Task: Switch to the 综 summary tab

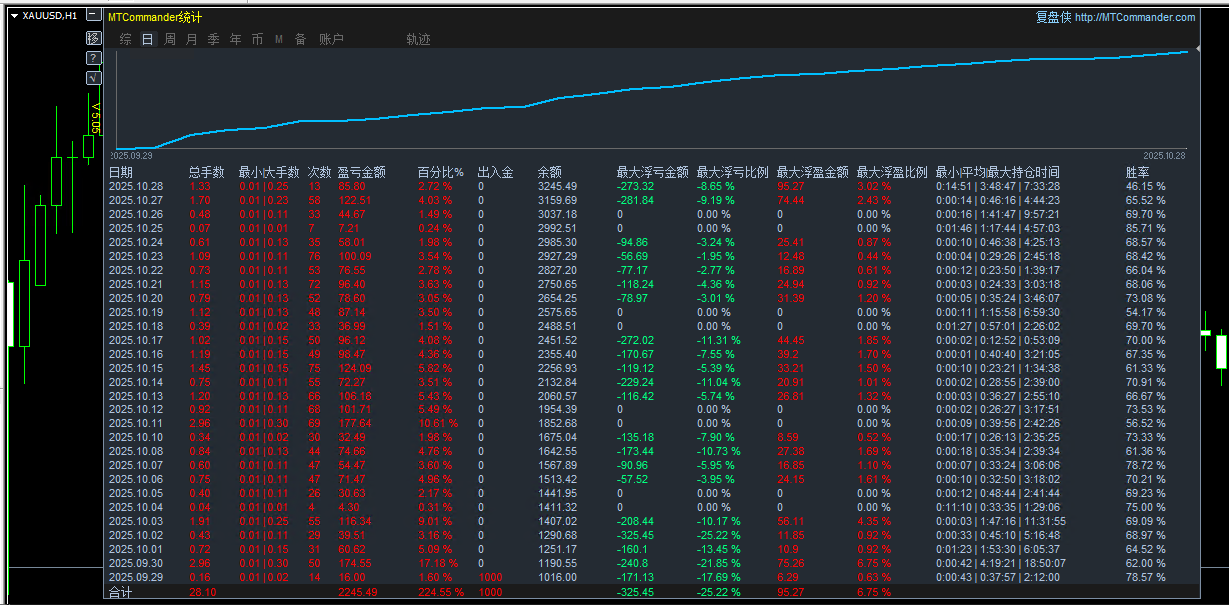Action: coord(125,39)
